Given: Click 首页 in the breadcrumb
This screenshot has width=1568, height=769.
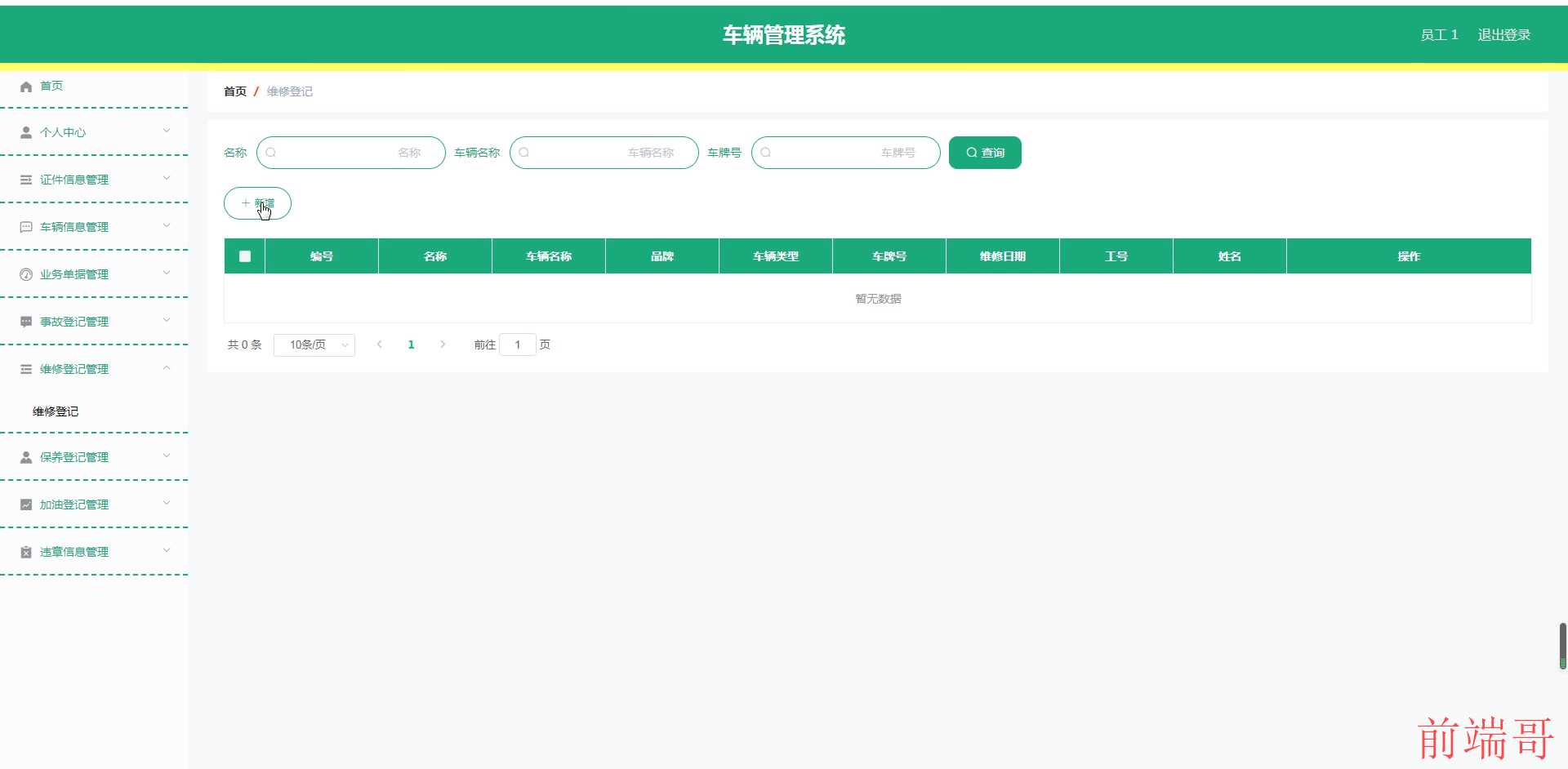Looking at the screenshot, I should [235, 91].
